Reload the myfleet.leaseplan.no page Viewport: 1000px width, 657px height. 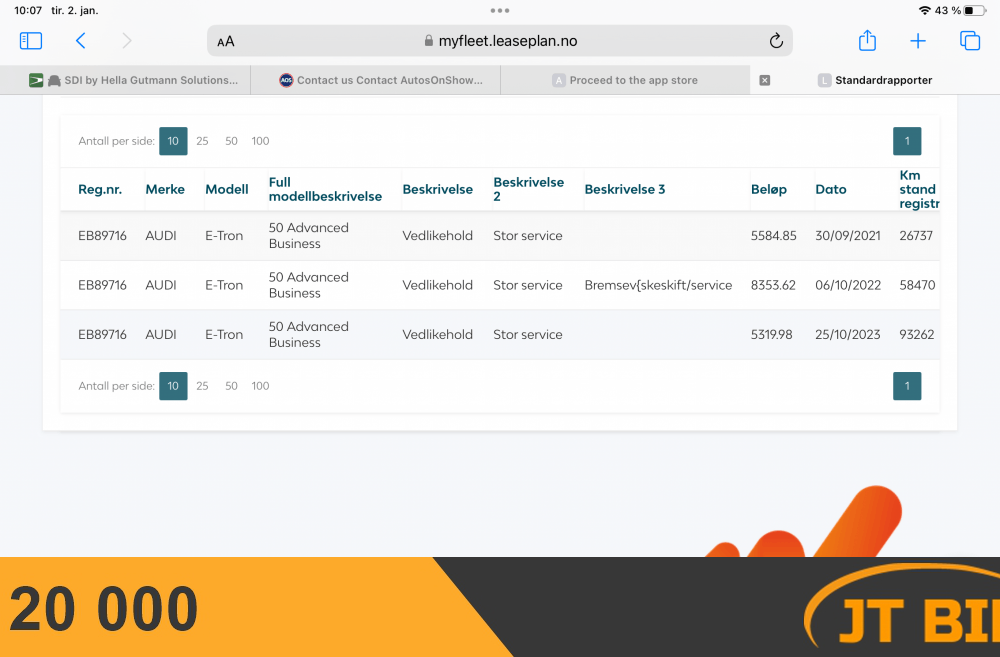[776, 41]
